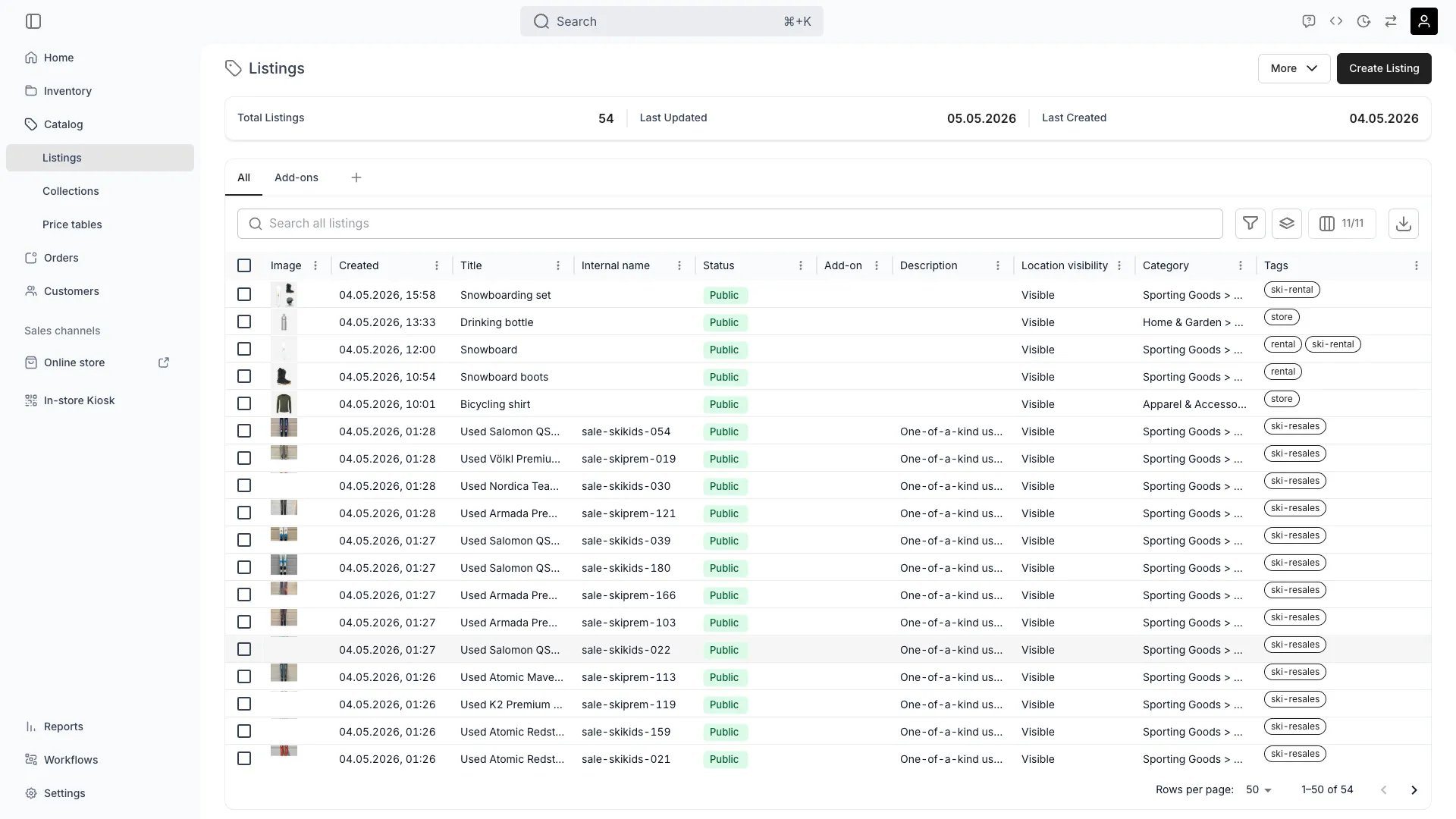Click the Listings tag icon heading

tap(234, 68)
